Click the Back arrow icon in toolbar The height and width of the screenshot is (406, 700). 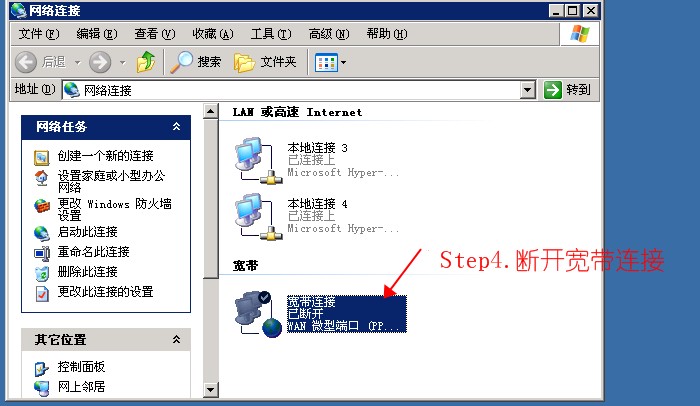[x=25, y=62]
